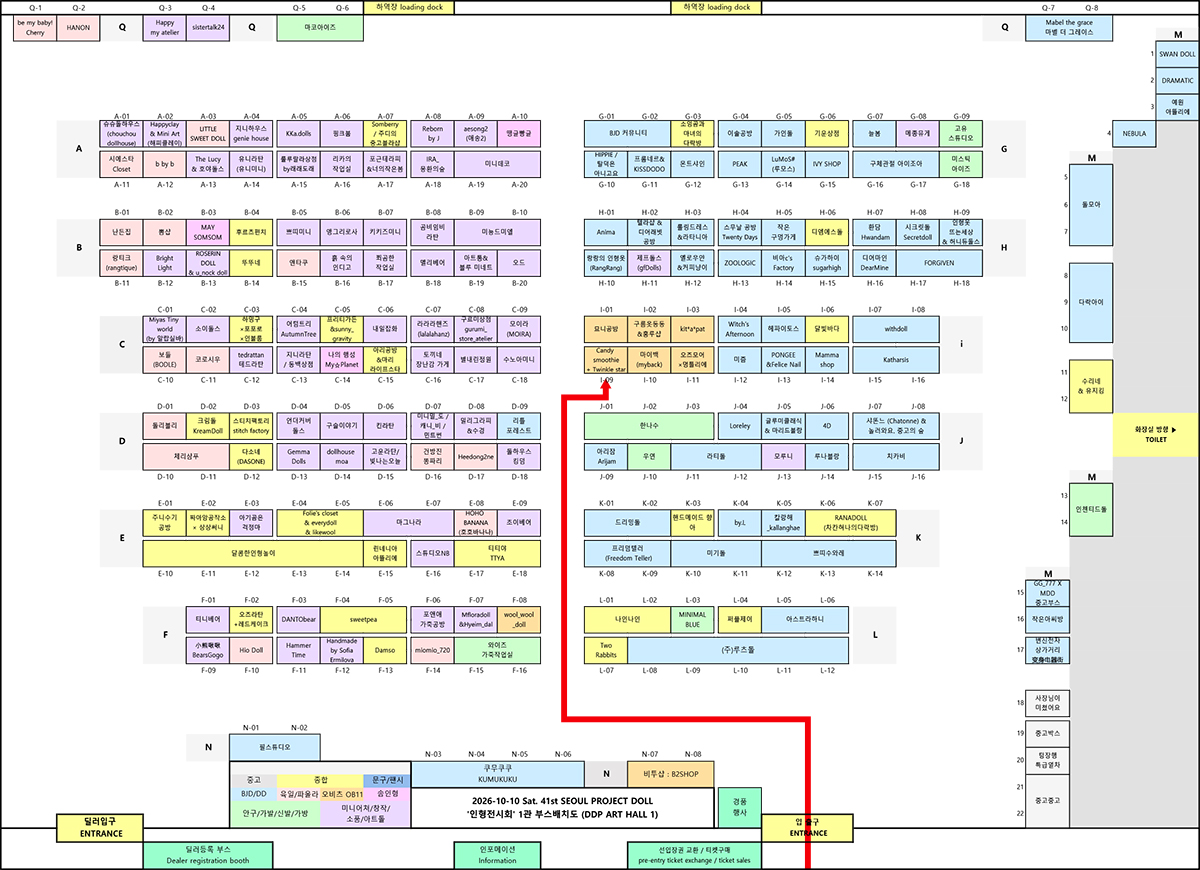Image resolution: width=1200 pixels, height=870 pixels.
Task: Select the 'Loreley' booth cell
Action: [x=740, y=426]
